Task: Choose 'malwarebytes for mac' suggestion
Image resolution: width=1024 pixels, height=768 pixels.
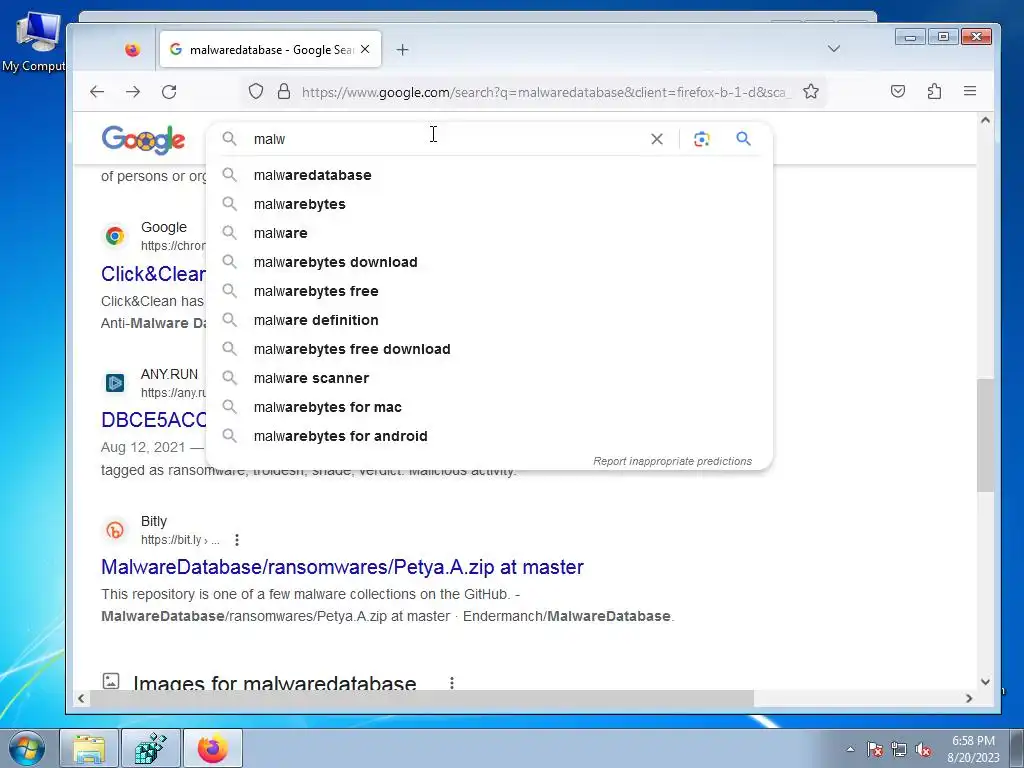Action: (489, 407)
